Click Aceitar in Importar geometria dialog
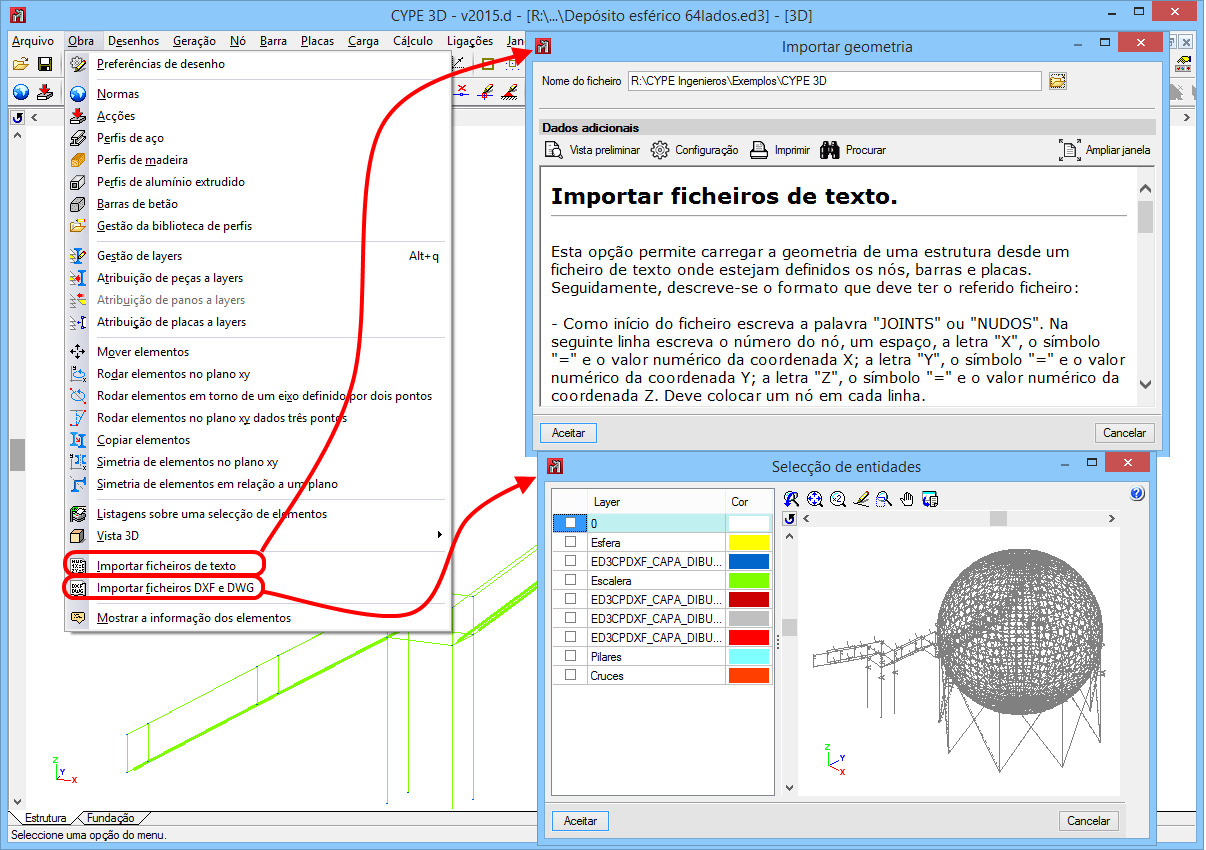This screenshot has width=1206, height=850. click(568, 433)
